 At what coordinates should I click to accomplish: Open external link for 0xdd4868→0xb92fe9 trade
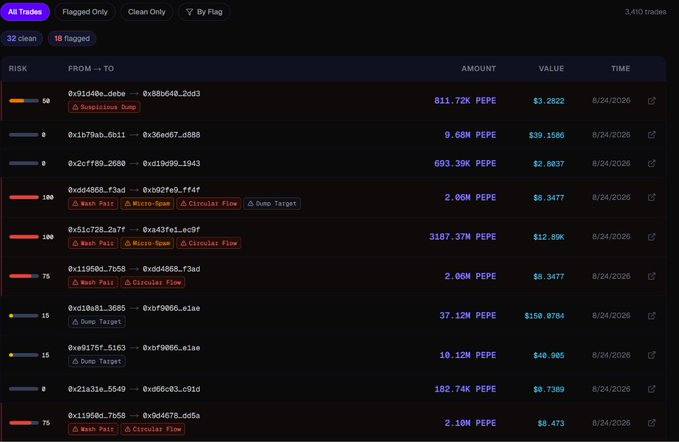pos(651,197)
